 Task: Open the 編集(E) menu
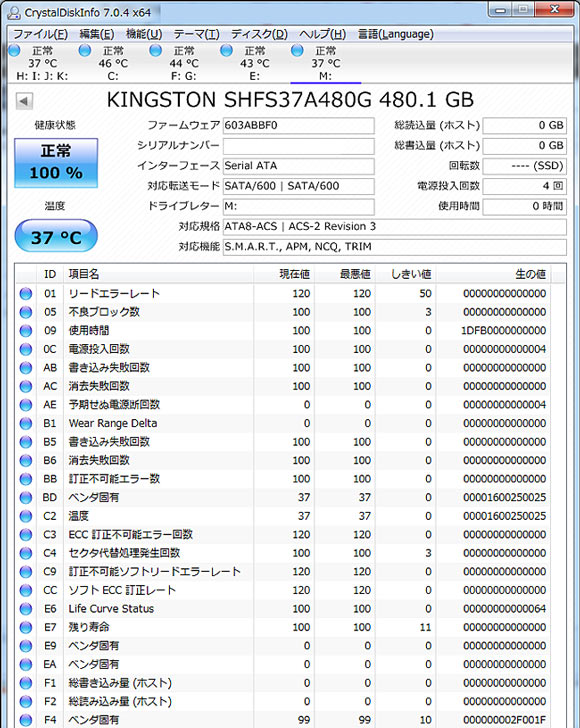[x=97, y=34]
